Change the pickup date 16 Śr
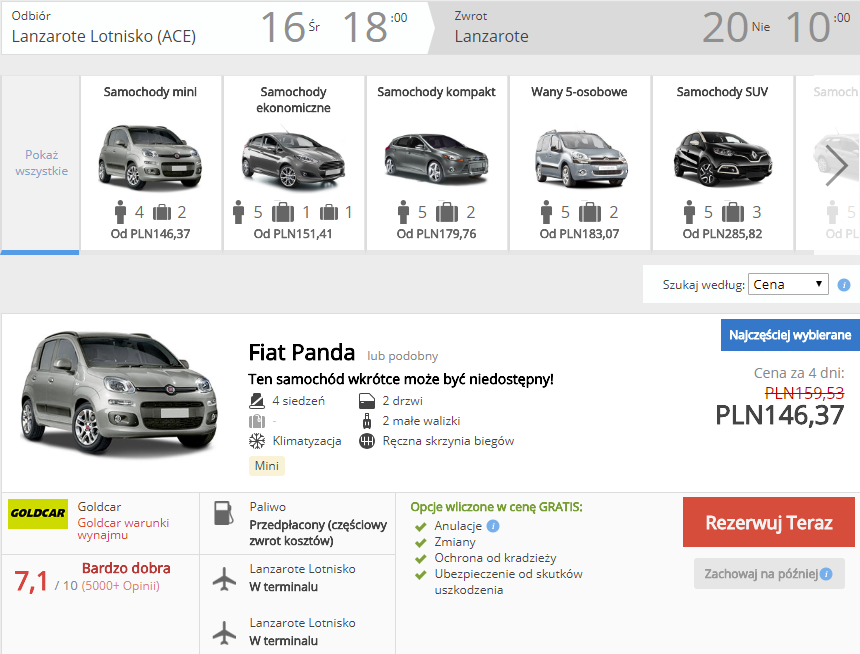Viewport: 860px width, 654px height. click(x=290, y=27)
